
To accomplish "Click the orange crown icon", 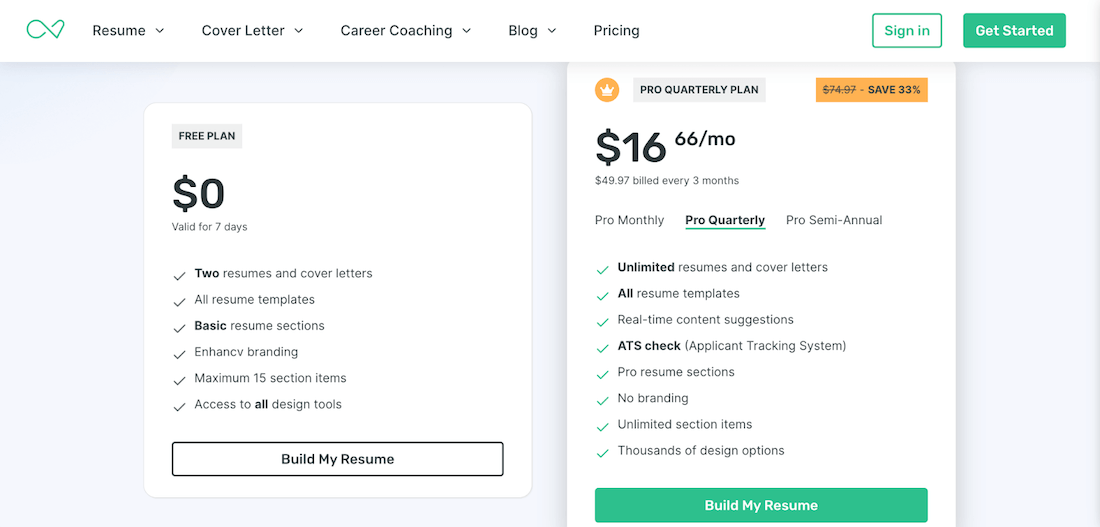I will click(607, 90).
